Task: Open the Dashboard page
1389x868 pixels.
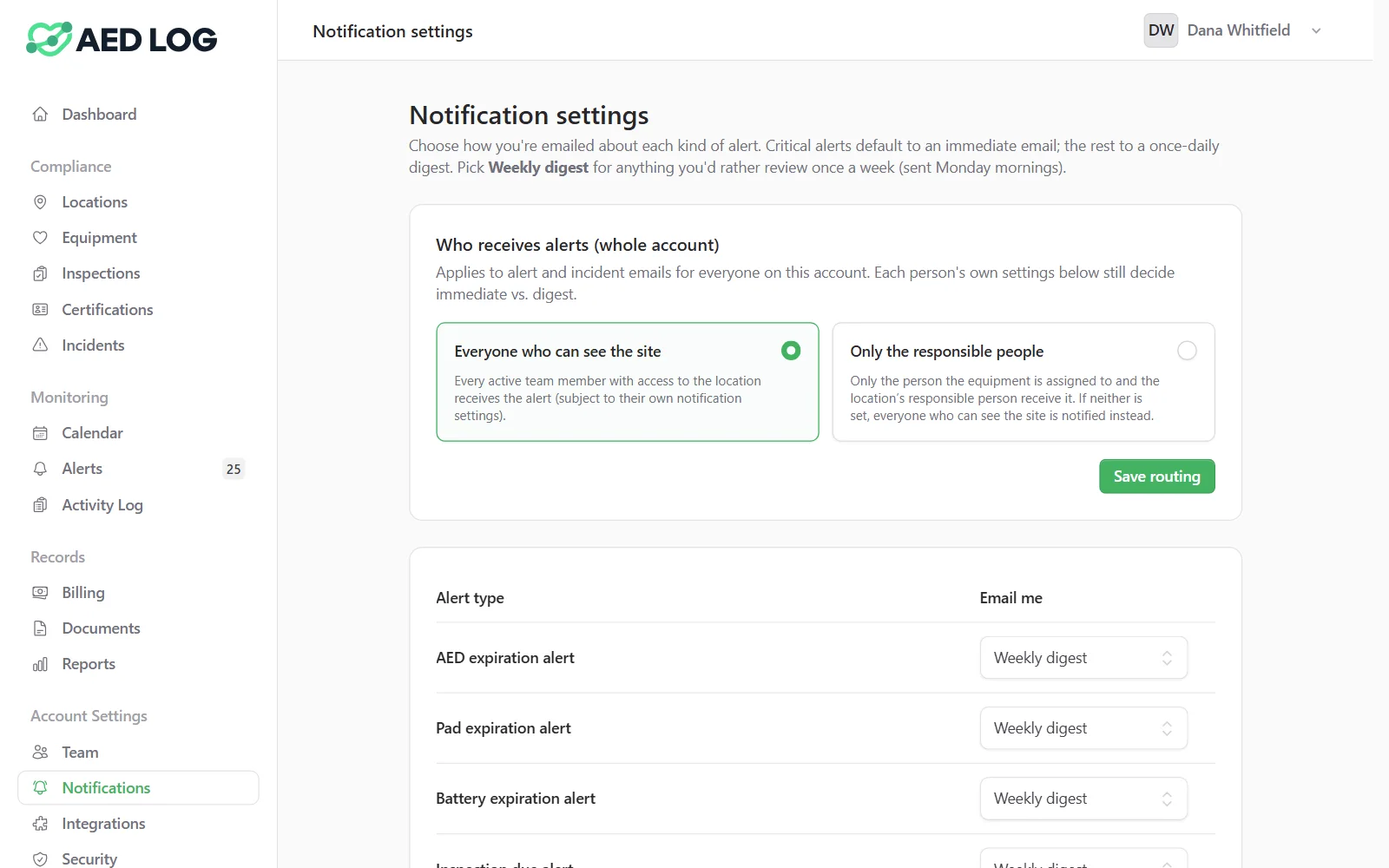Action: click(138, 115)
